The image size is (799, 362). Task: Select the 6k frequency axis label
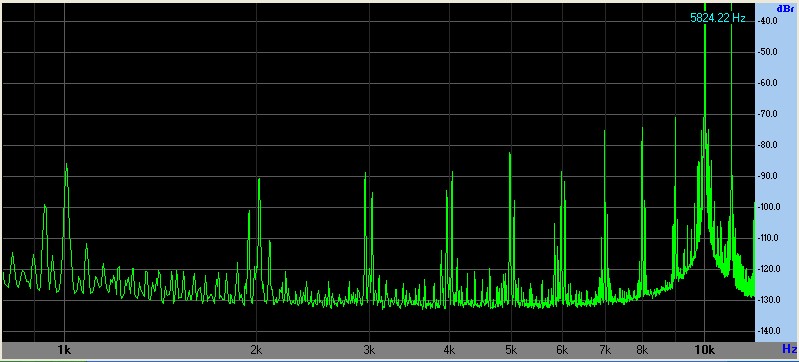point(562,350)
